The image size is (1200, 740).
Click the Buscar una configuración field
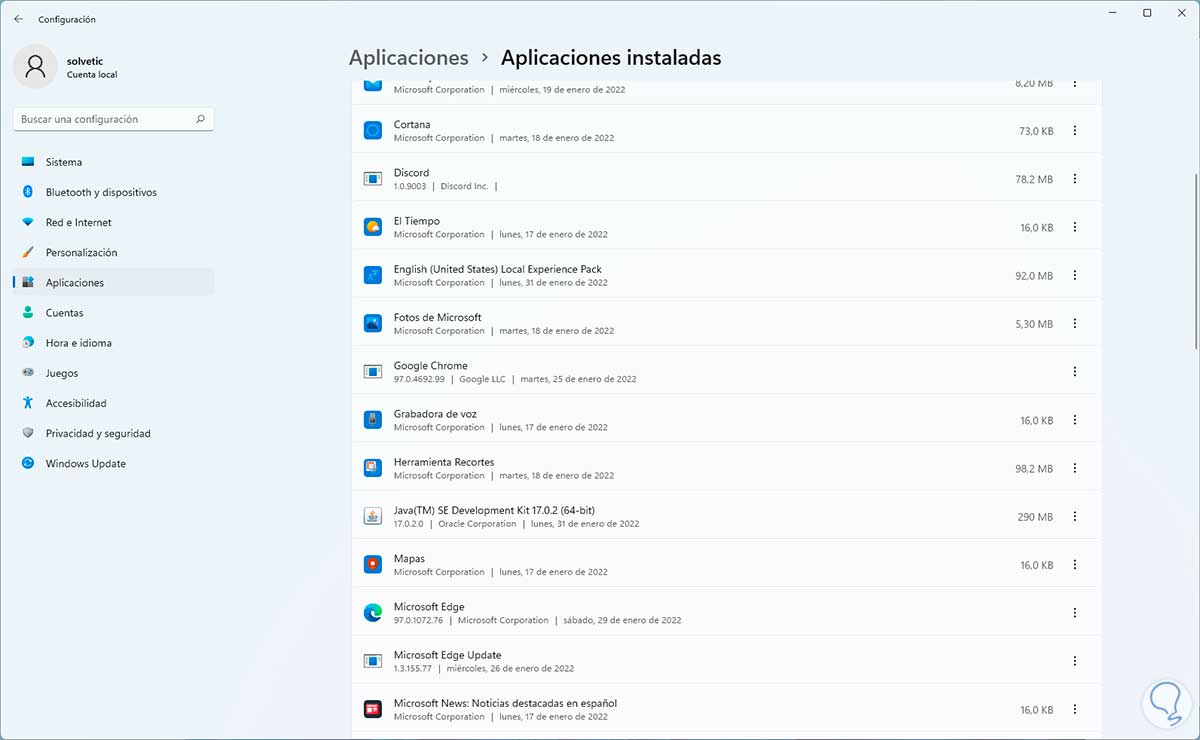pyautogui.click(x=114, y=119)
